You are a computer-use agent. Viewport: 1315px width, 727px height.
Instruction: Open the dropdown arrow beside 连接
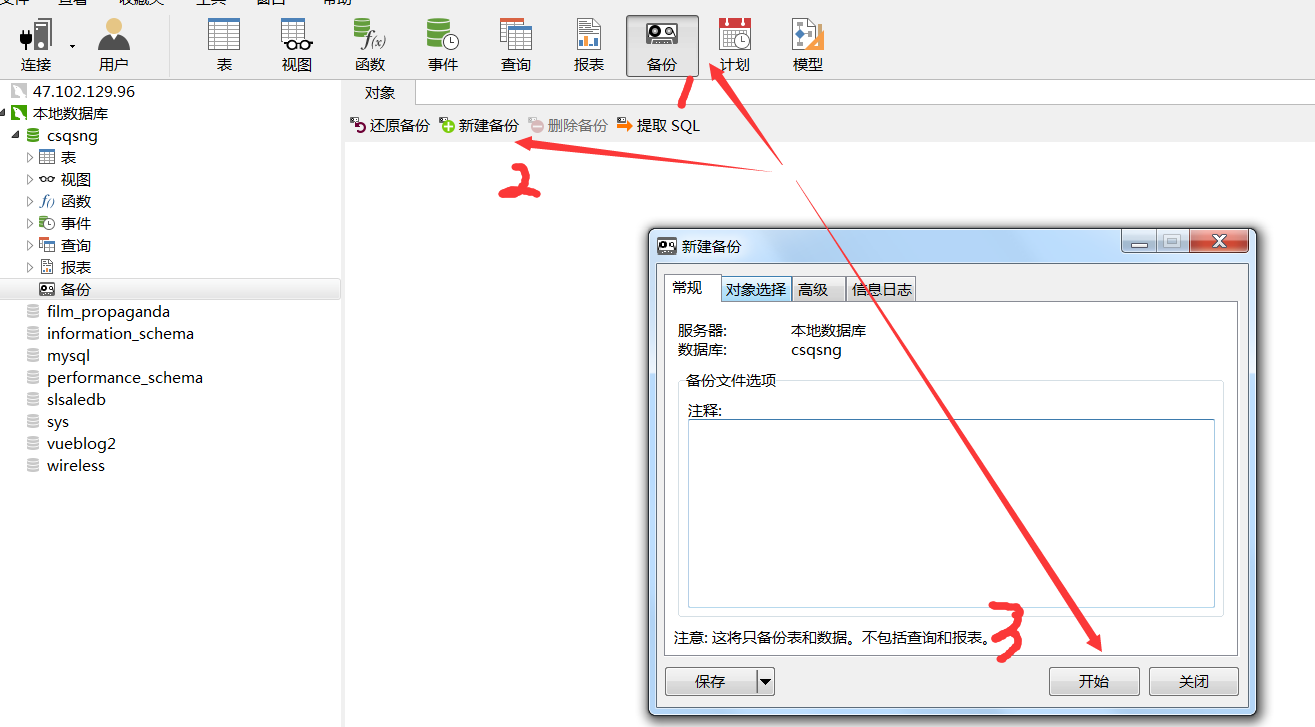click(72, 46)
